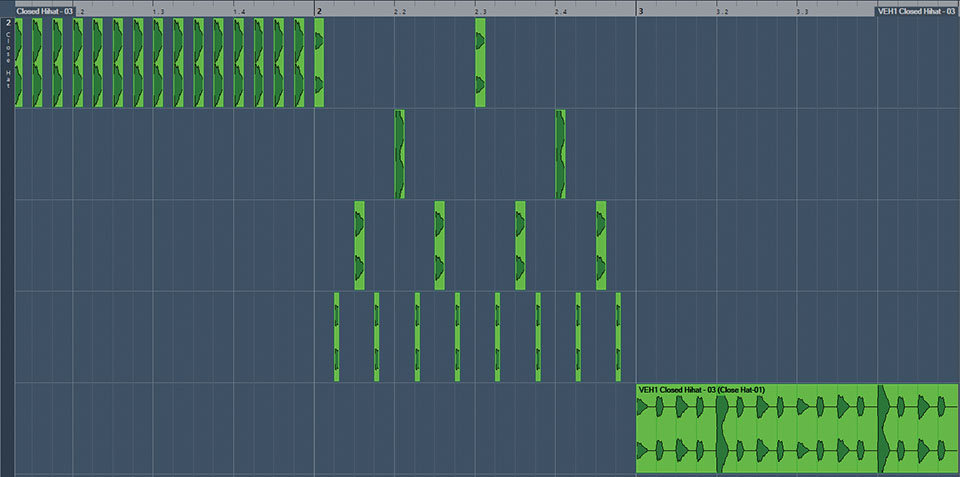Click ruler marker for bar 3

[x=640, y=11]
